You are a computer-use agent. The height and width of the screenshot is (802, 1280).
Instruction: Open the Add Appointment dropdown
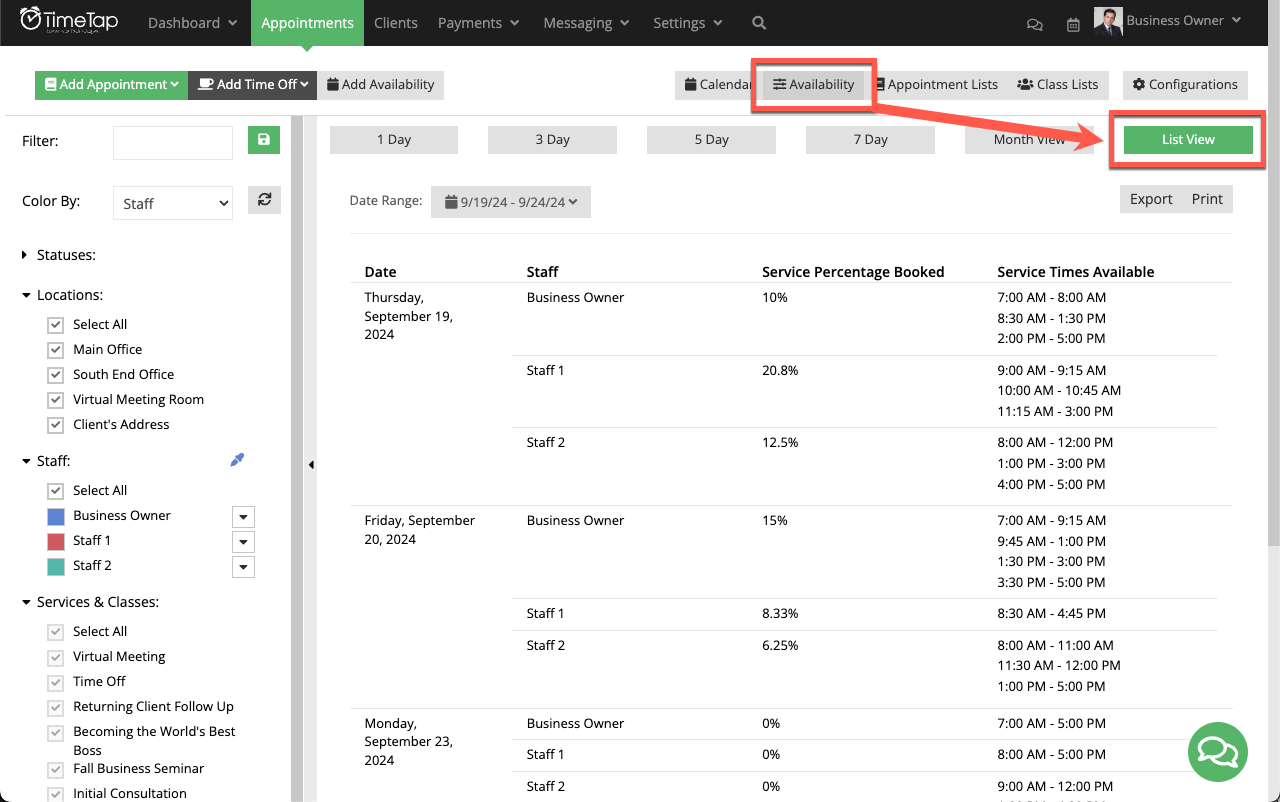tap(110, 85)
